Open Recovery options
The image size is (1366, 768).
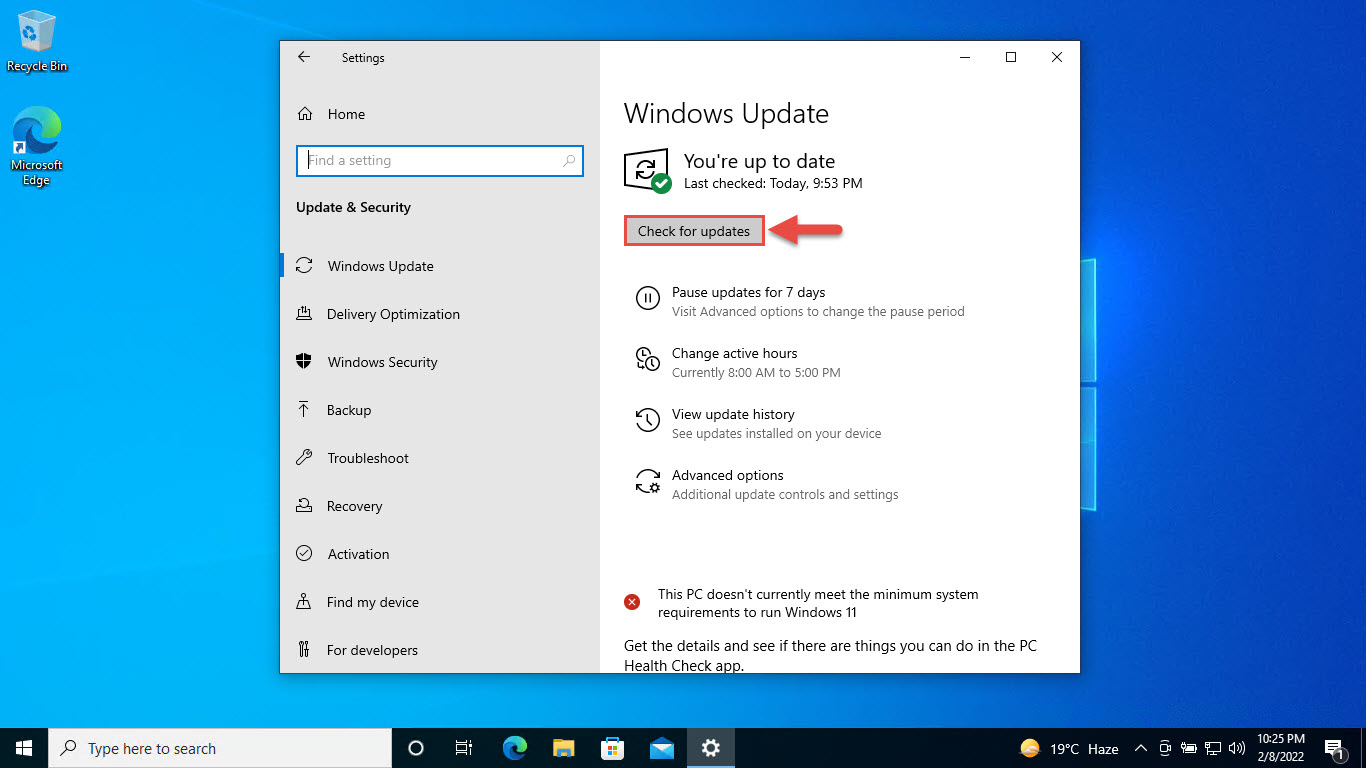point(354,506)
